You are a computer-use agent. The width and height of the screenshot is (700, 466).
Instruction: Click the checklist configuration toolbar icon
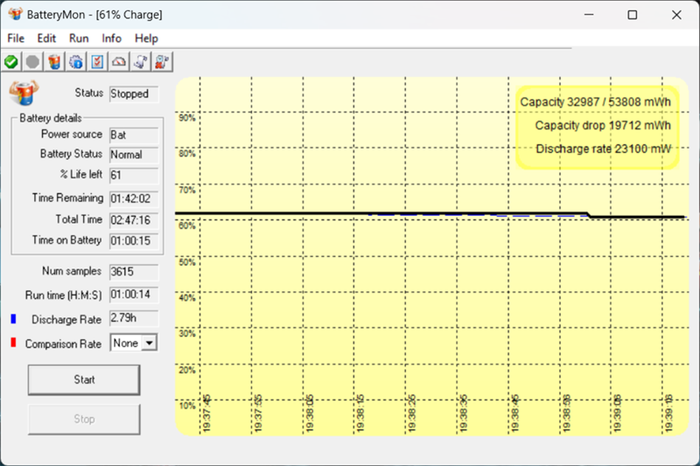click(97, 62)
